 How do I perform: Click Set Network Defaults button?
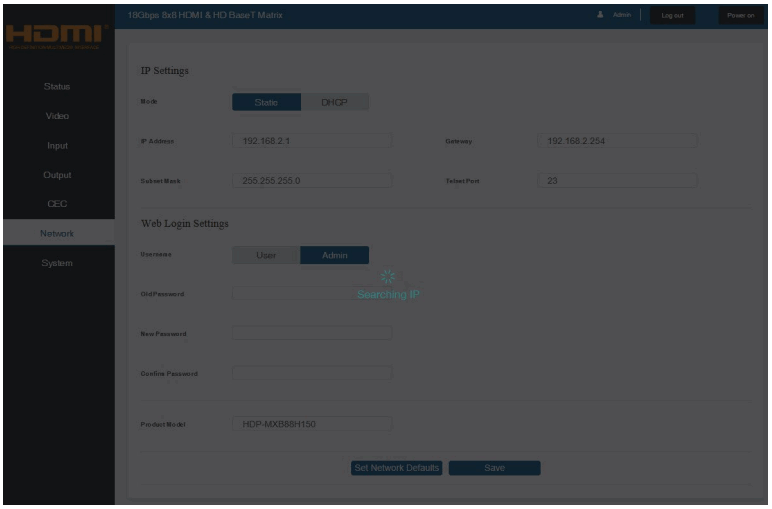[x=396, y=468]
